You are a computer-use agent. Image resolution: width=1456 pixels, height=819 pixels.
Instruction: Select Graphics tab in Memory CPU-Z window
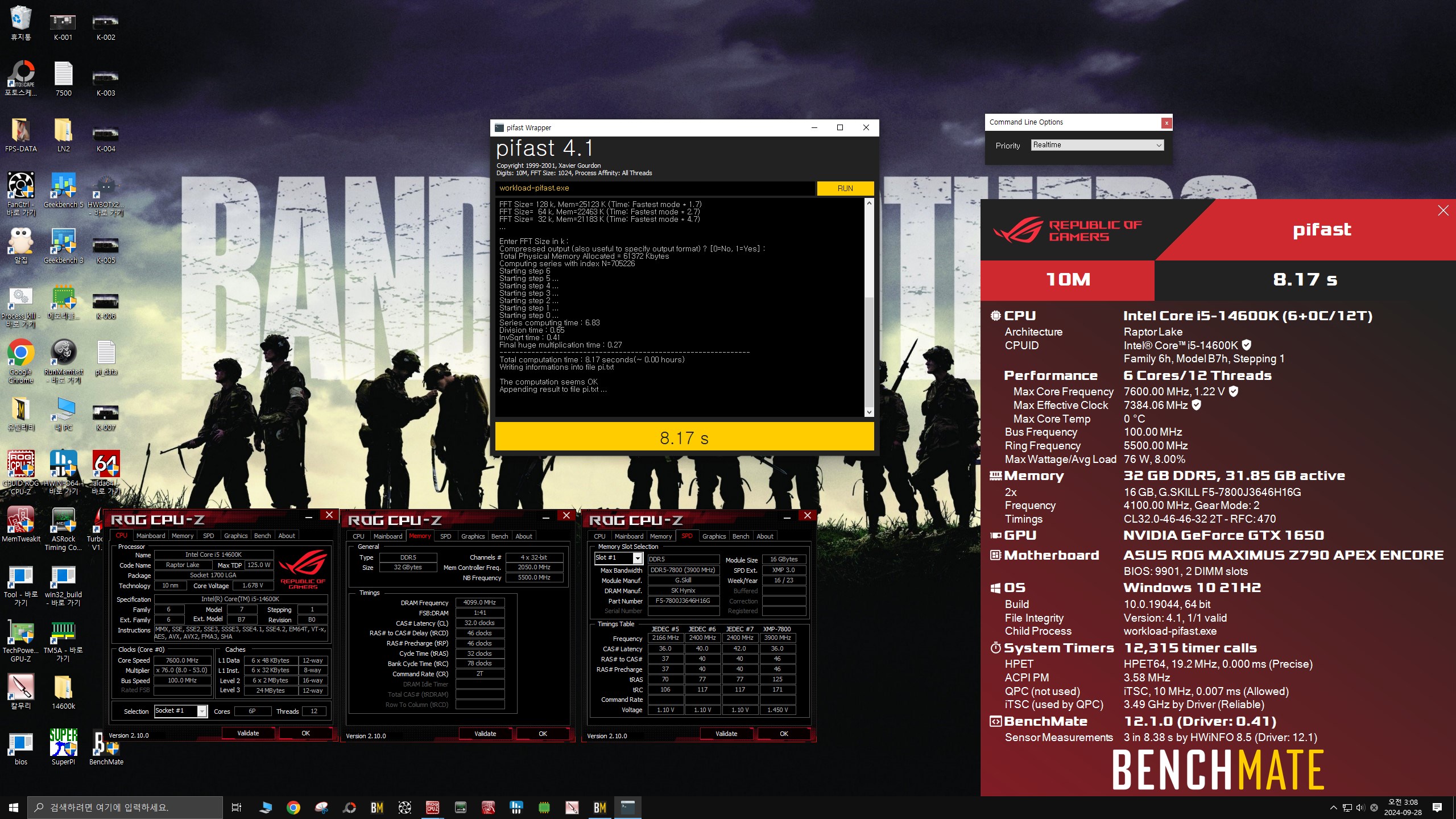coord(473,536)
